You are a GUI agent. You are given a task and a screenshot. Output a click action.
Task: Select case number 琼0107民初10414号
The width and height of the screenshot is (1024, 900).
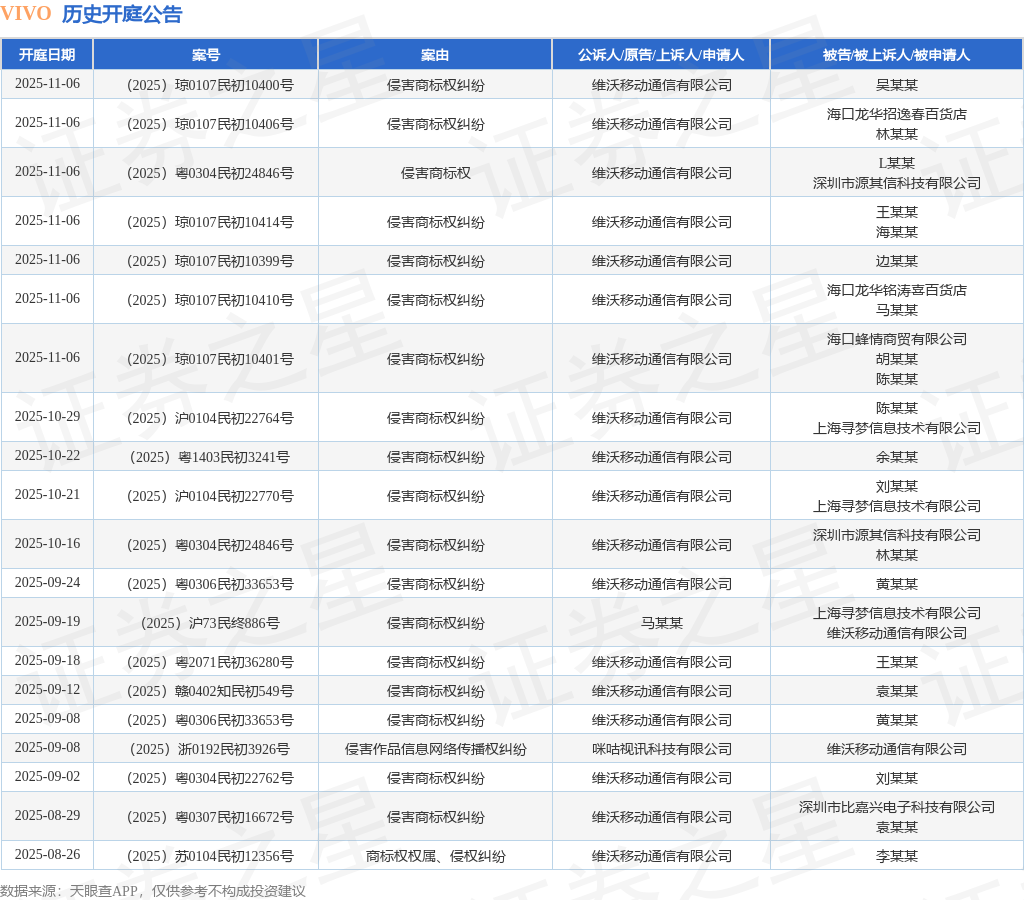point(210,222)
